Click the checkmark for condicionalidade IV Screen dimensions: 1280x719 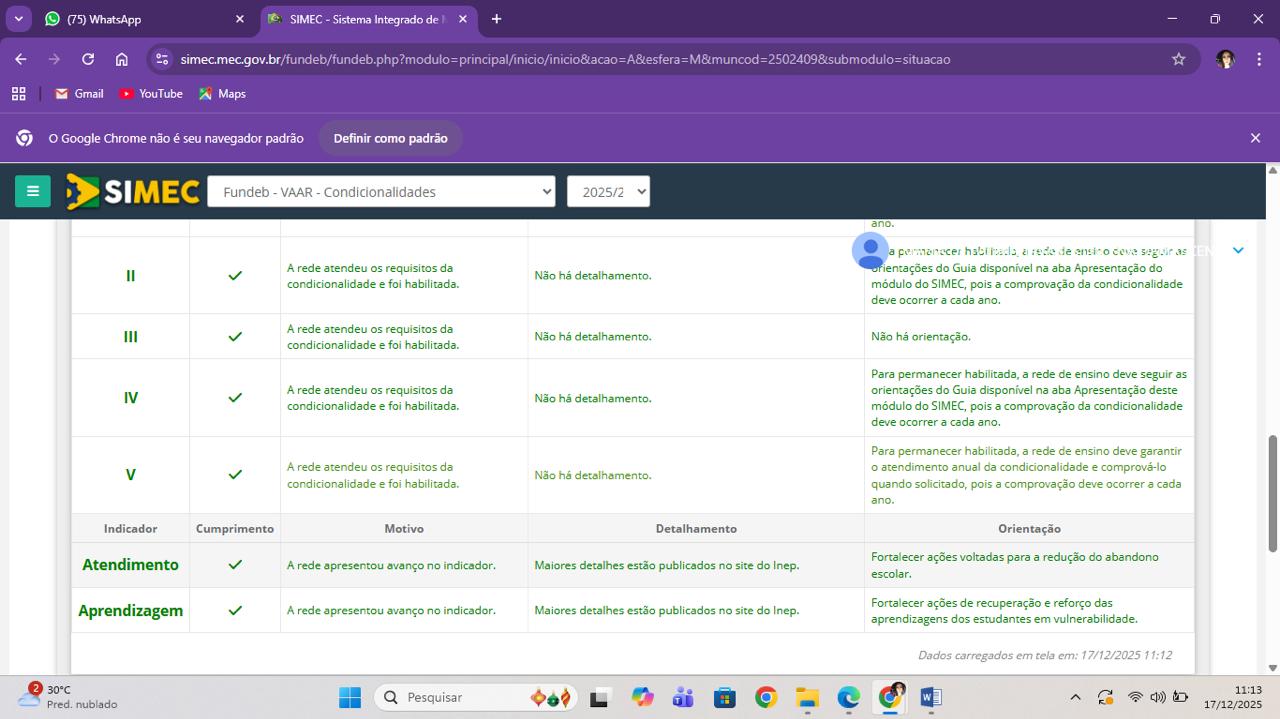point(235,397)
